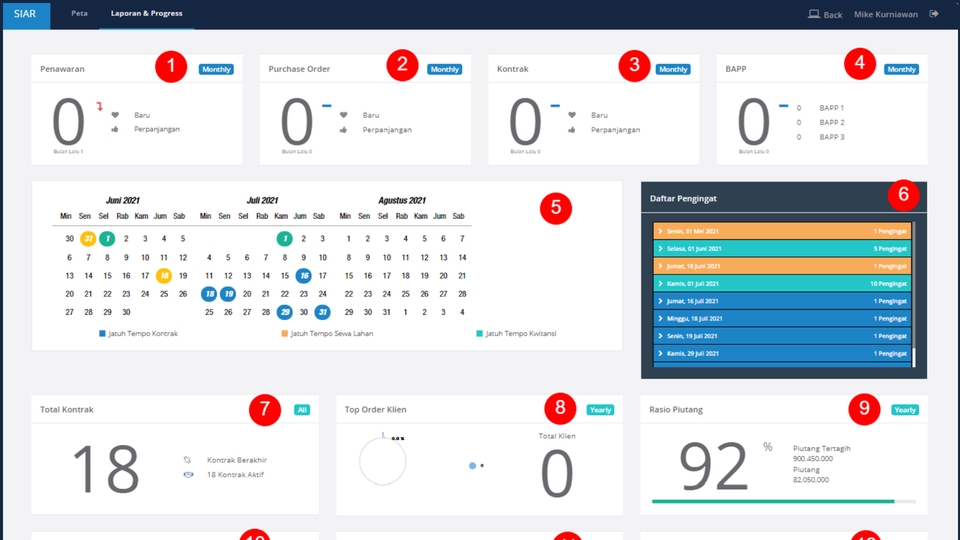Expand the Kamis, 29 Juli 2021 reminder
This screenshot has height=540, width=960.
pos(782,353)
